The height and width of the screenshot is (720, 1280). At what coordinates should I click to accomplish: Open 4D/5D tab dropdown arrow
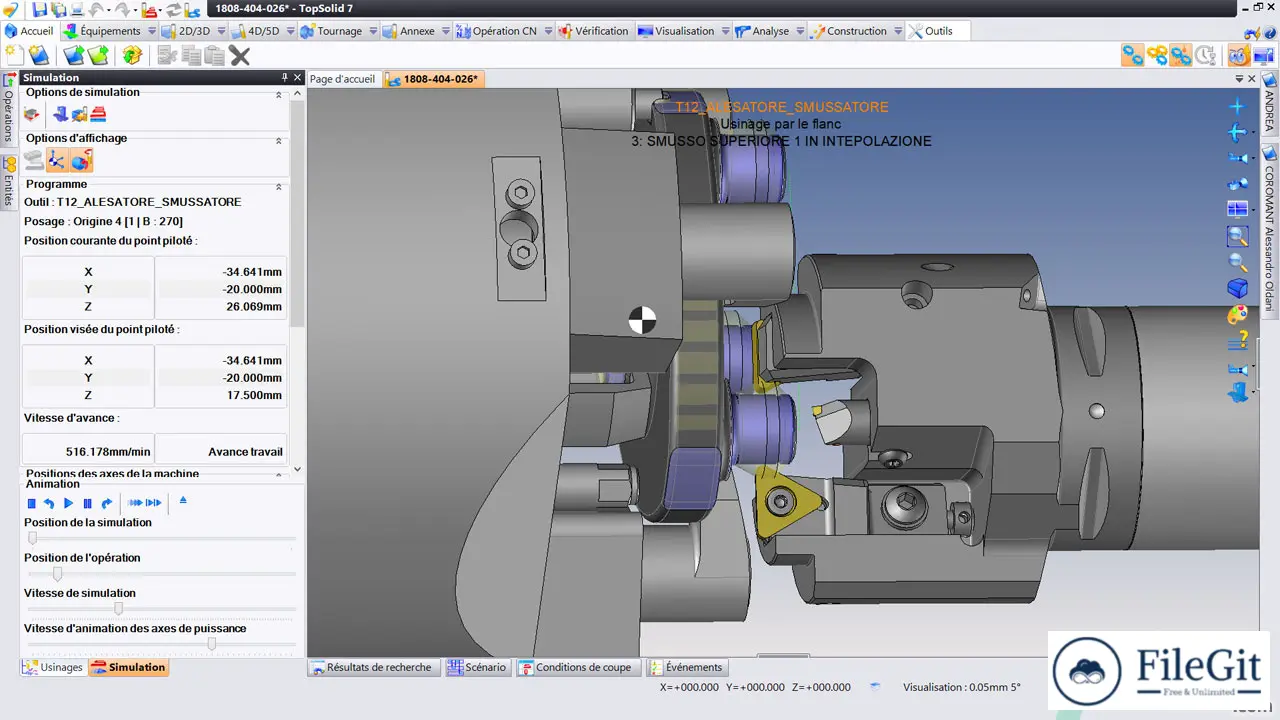pyautogui.click(x=290, y=31)
